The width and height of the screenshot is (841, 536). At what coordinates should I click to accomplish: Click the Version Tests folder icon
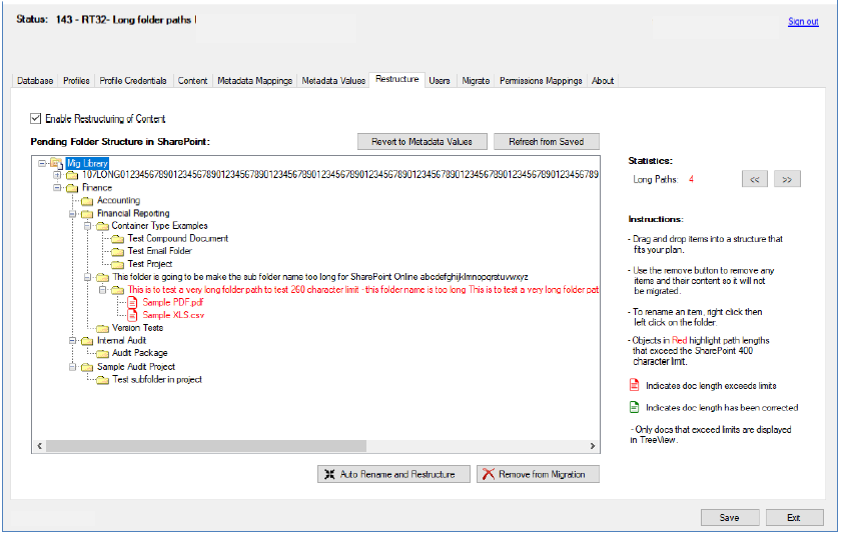tap(103, 328)
